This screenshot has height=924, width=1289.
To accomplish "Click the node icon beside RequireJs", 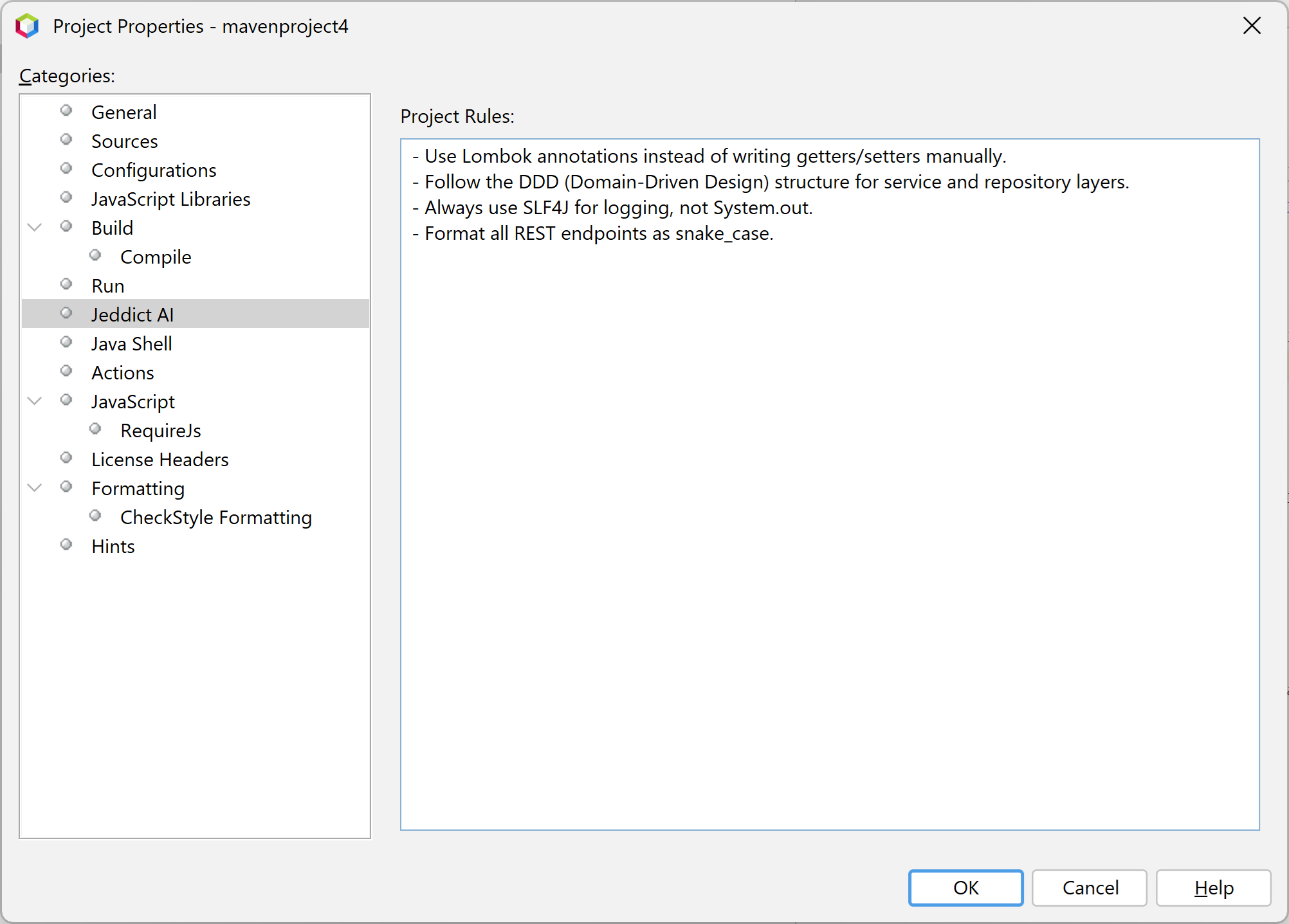I will pos(95,429).
